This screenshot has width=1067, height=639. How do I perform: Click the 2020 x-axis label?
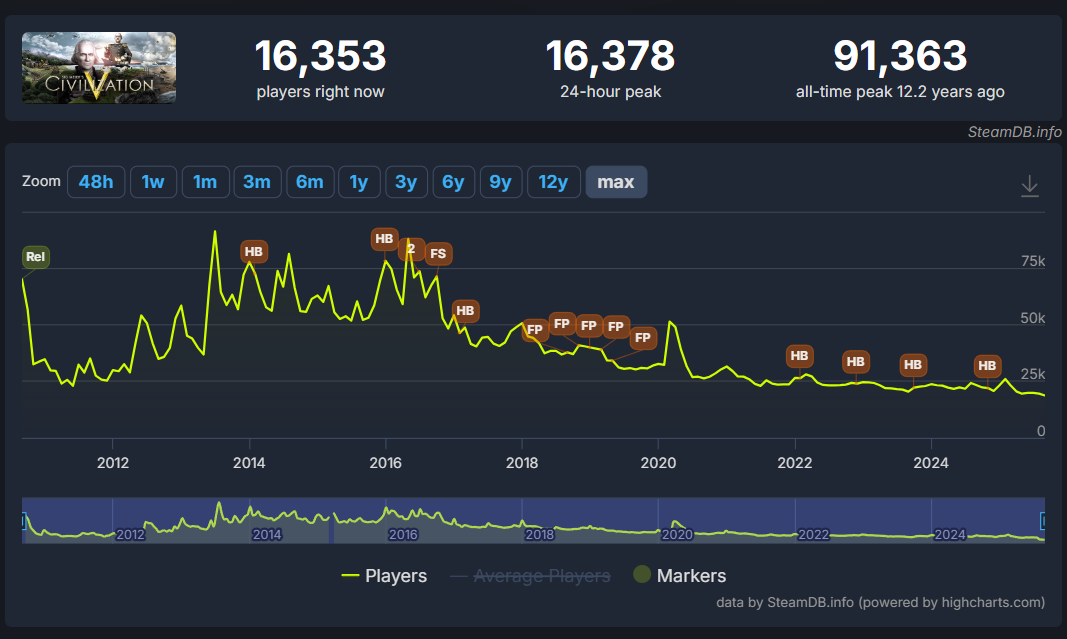pyautogui.click(x=659, y=463)
